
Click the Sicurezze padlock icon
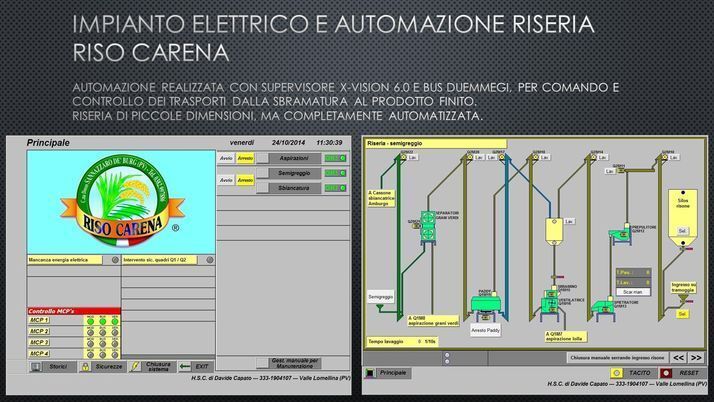pos(85,366)
